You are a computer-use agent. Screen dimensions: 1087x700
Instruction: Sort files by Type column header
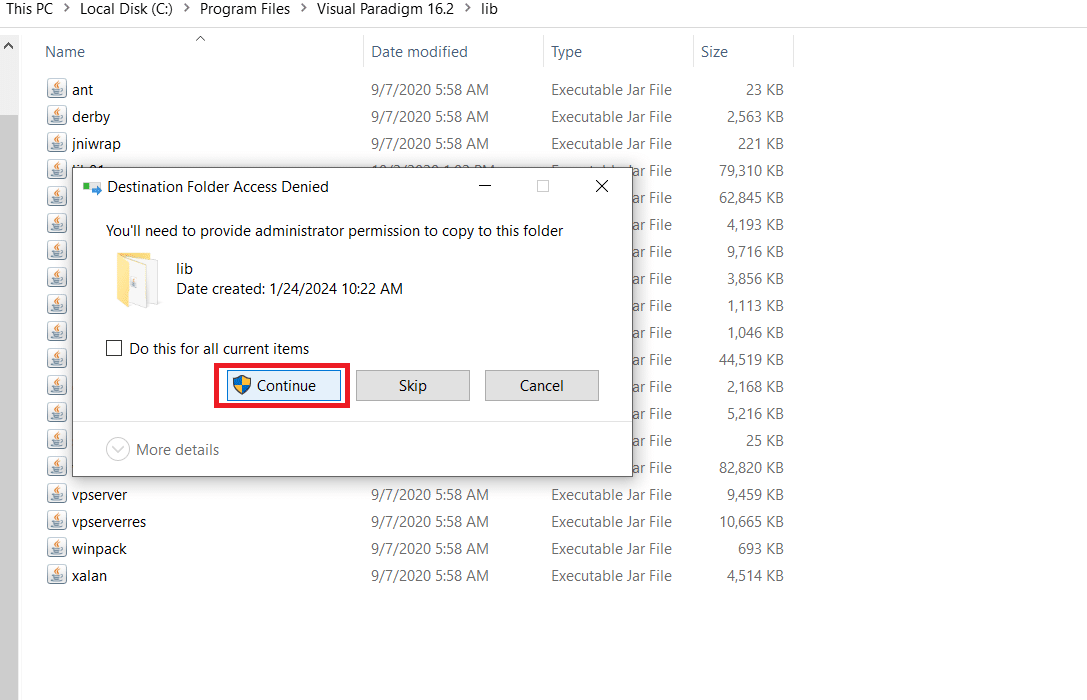coord(566,52)
